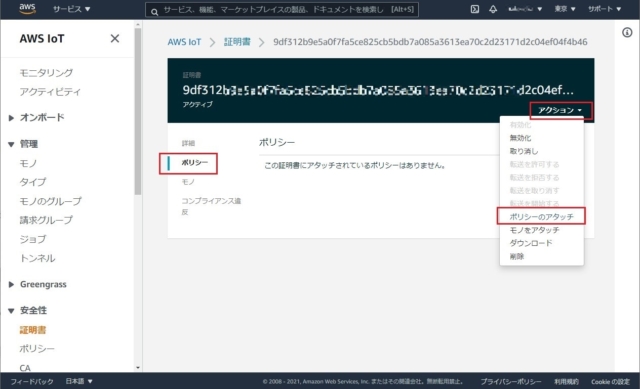
Task: Select モノをアタッチ menu entry
Action: click(534, 230)
